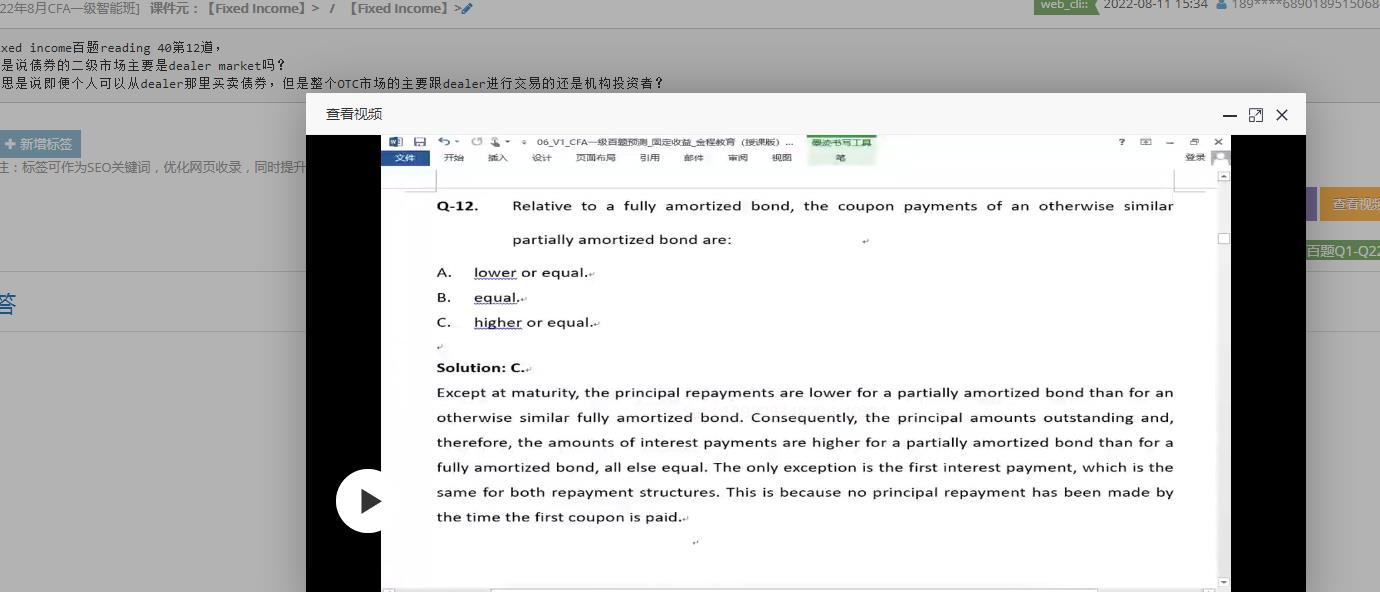Click the first 【Fixed Income】 breadcrumb
Screen dimensions: 1380x592
point(255,8)
